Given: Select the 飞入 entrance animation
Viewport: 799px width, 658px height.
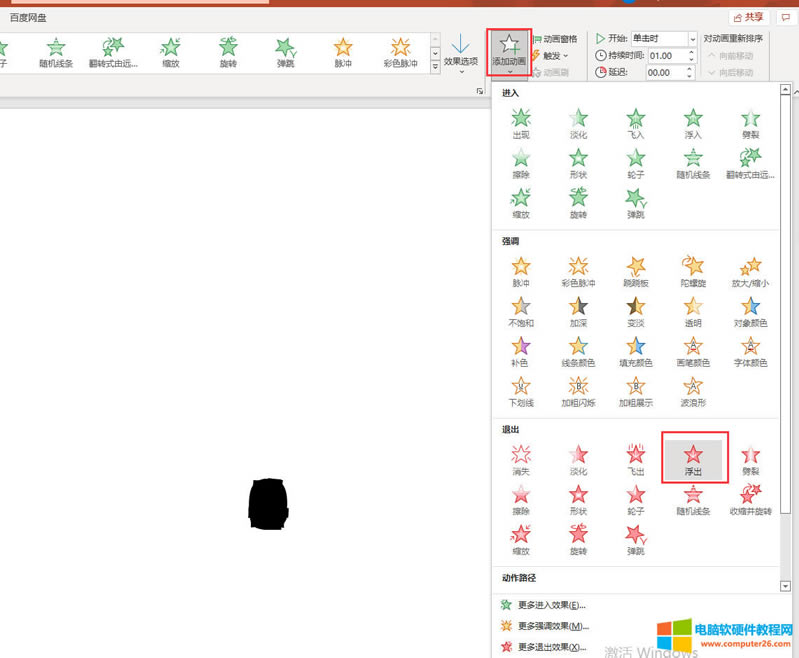Looking at the screenshot, I should point(636,124).
